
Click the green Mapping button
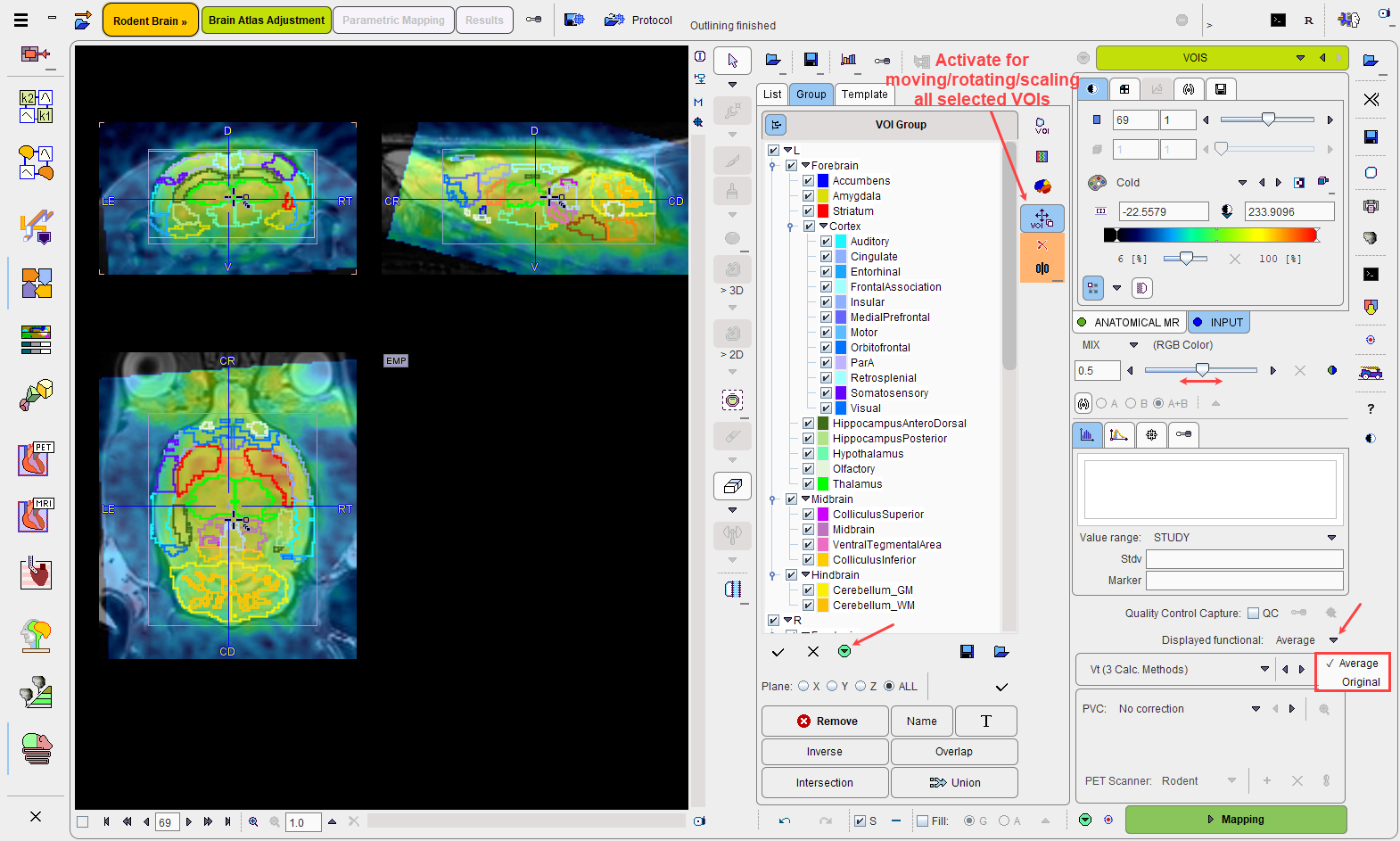click(1236, 820)
